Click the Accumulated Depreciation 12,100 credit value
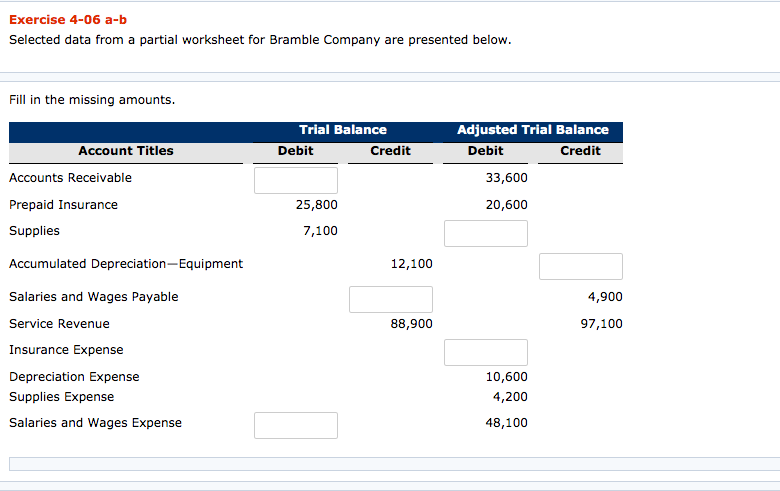The image size is (780, 491). pyautogui.click(x=411, y=264)
